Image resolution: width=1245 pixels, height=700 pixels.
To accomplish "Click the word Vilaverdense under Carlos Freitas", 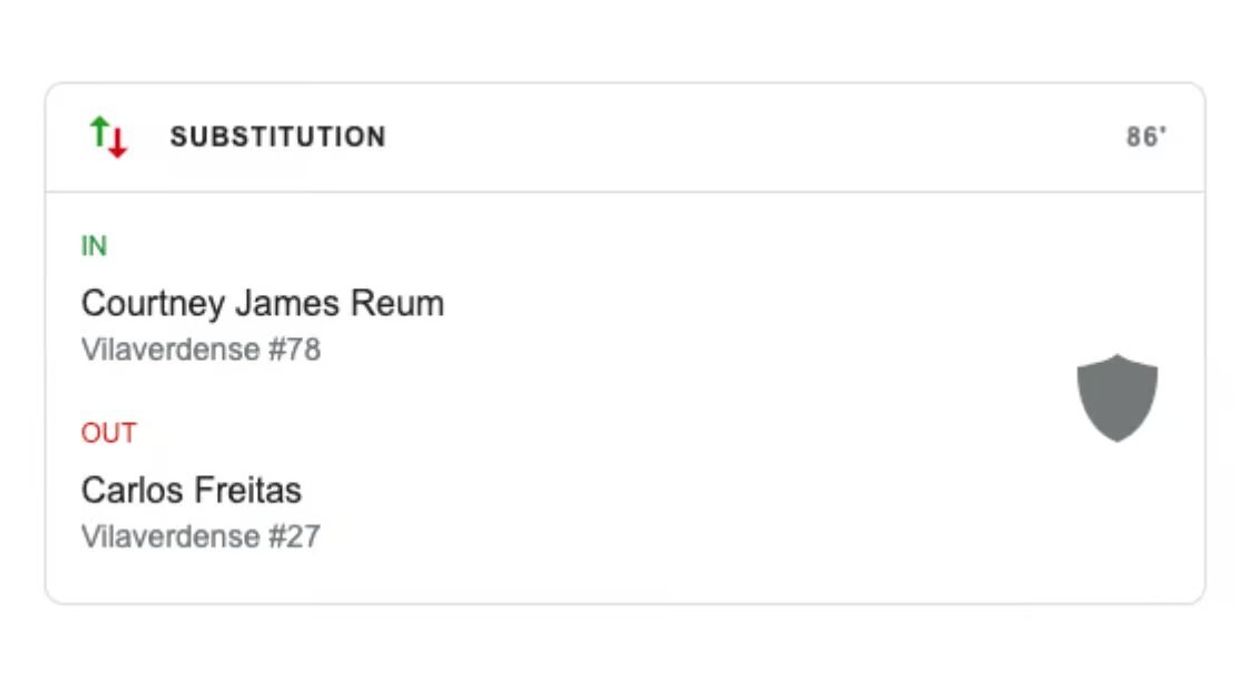I will [x=170, y=537].
